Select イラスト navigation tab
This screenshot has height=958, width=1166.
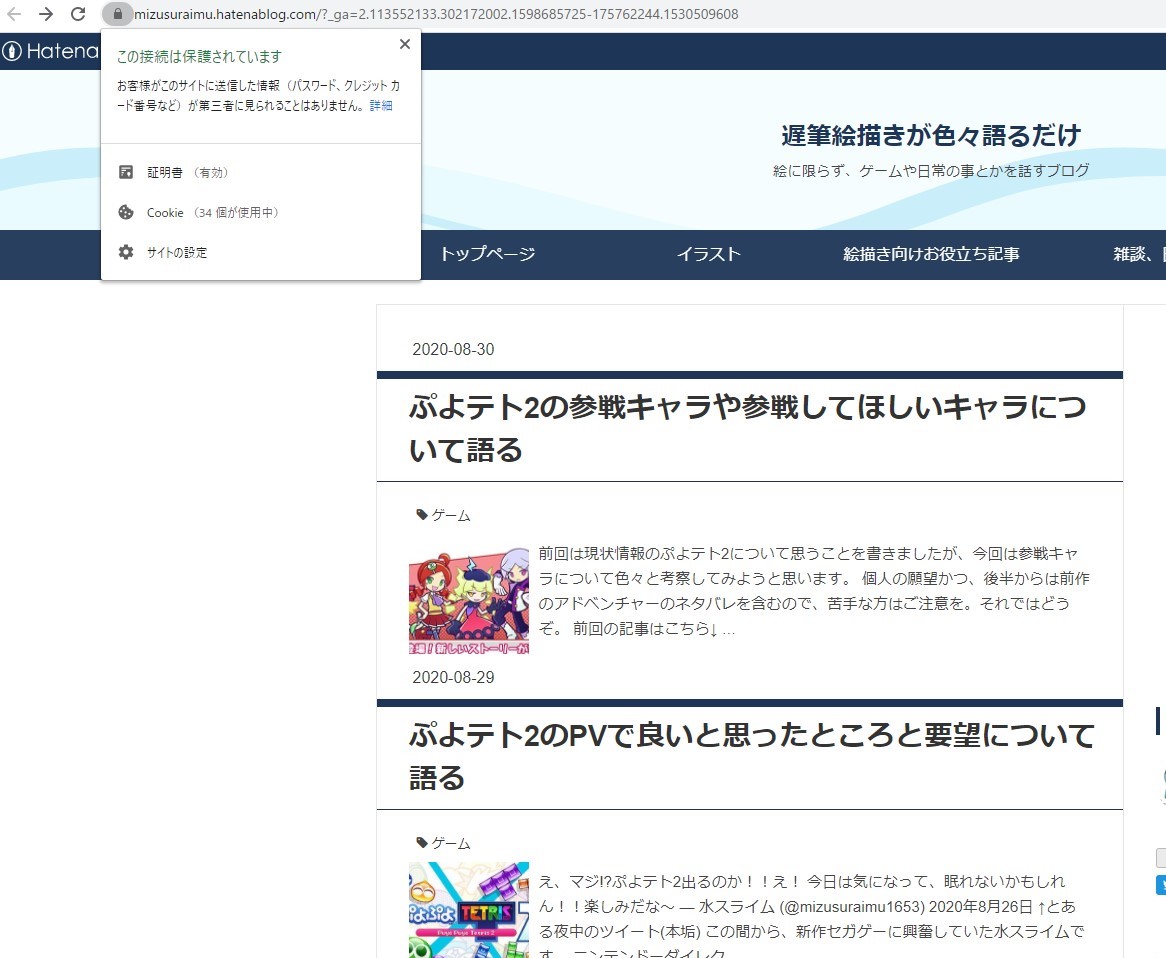(x=709, y=254)
